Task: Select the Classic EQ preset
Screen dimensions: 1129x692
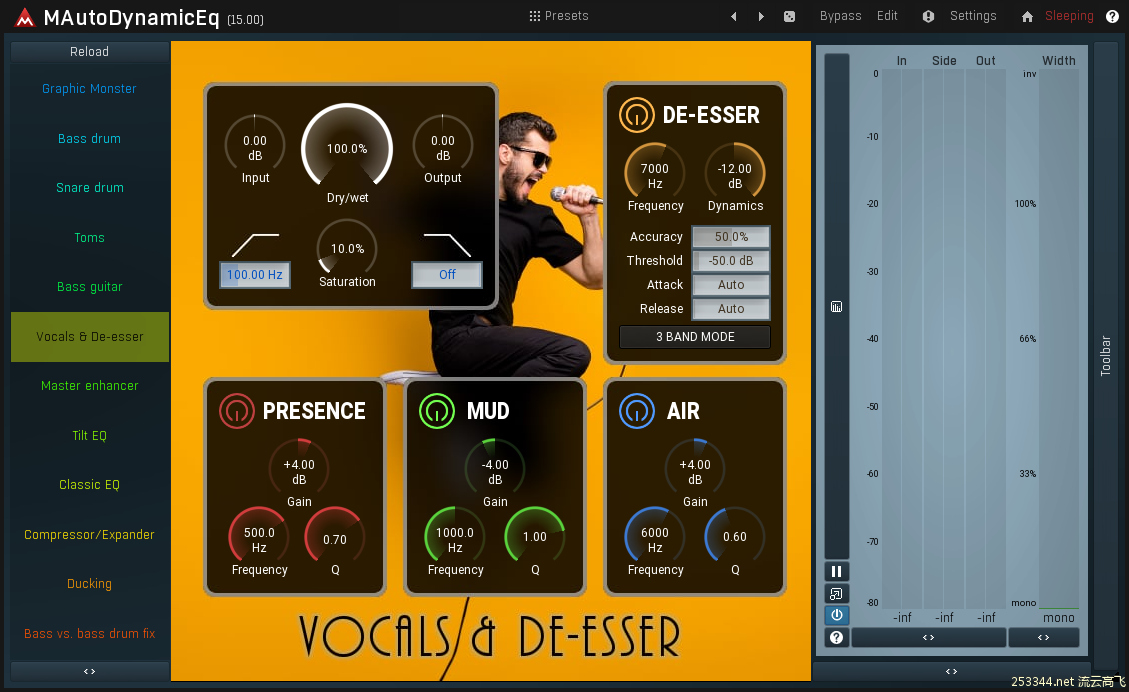Action: [x=89, y=485]
